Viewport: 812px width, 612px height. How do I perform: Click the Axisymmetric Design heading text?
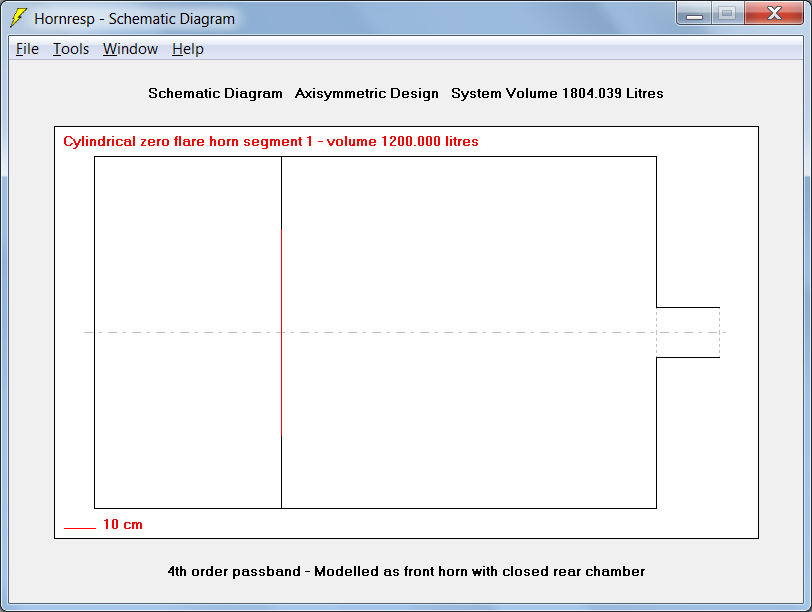click(x=367, y=93)
